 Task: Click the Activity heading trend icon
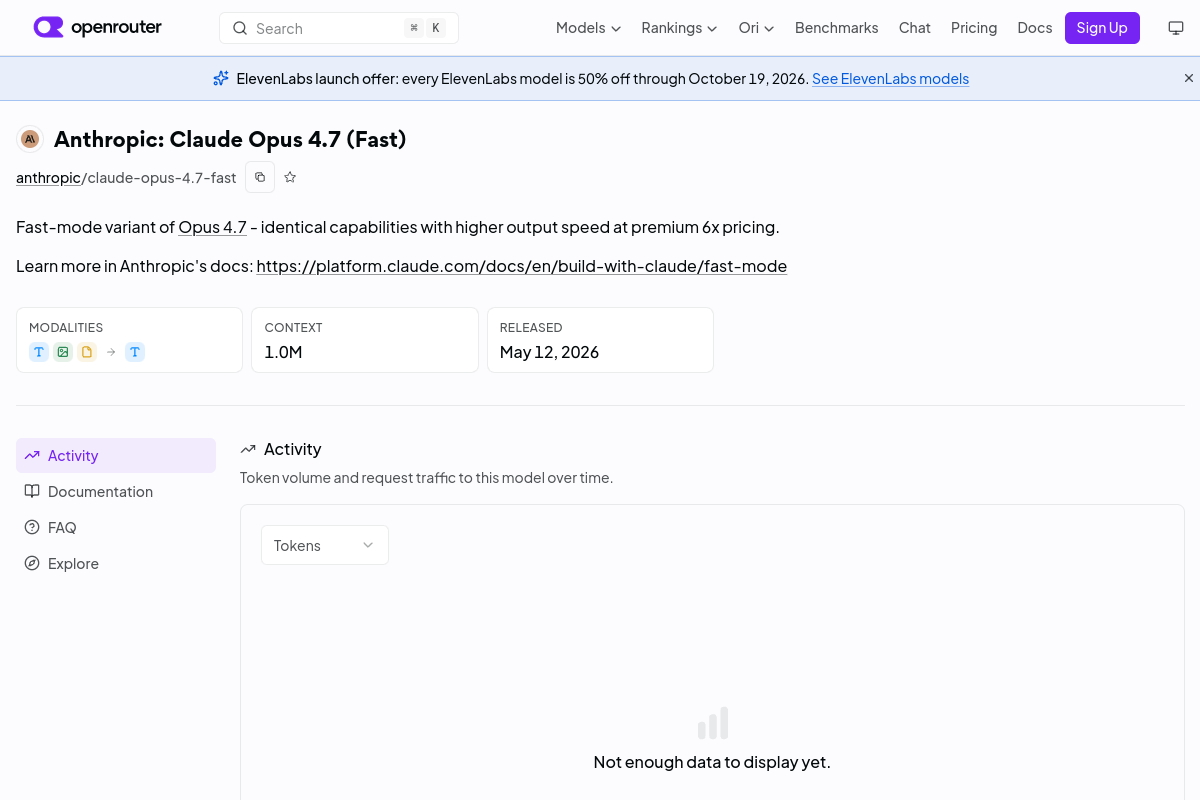(x=248, y=449)
